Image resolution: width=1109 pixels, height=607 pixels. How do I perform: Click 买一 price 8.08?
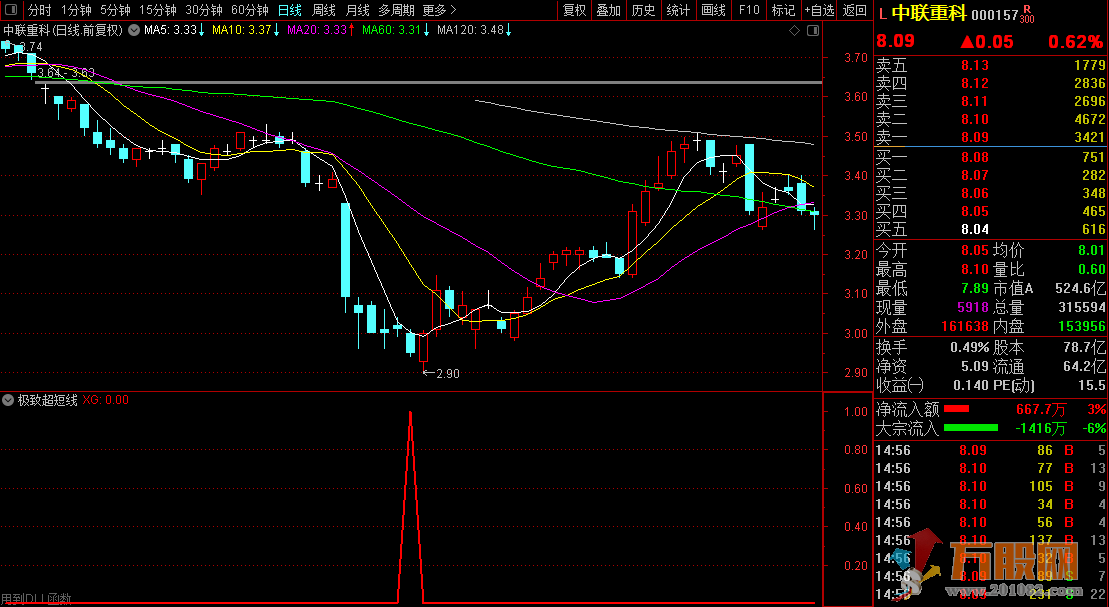click(x=975, y=157)
